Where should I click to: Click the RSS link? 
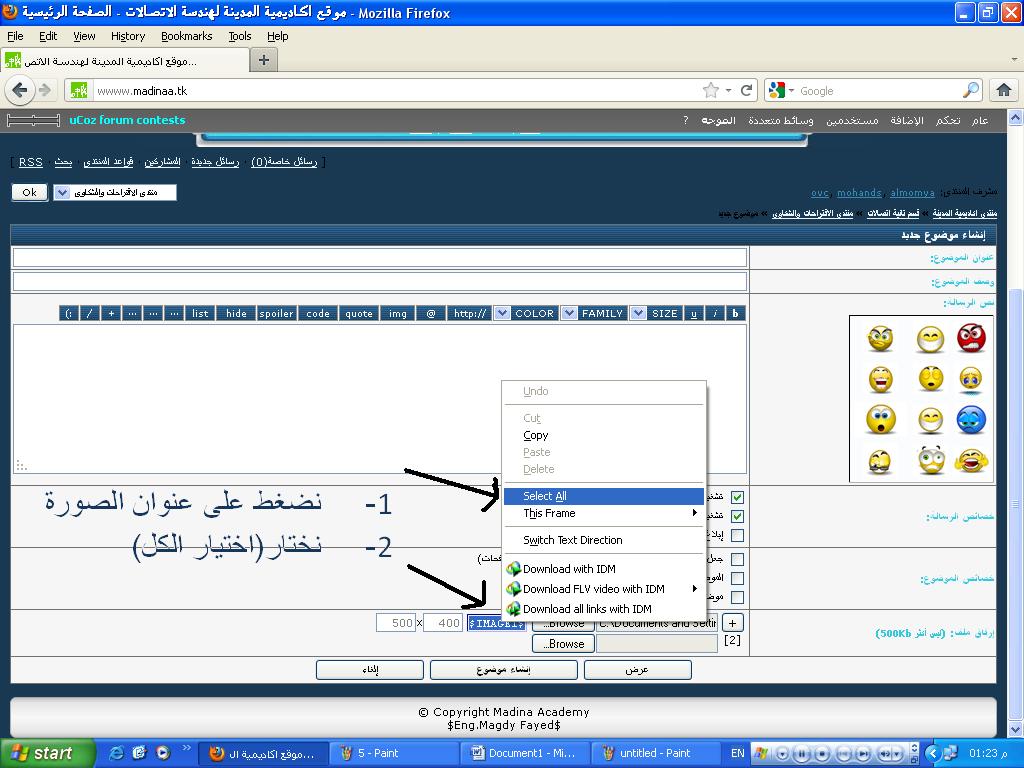(x=31, y=162)
